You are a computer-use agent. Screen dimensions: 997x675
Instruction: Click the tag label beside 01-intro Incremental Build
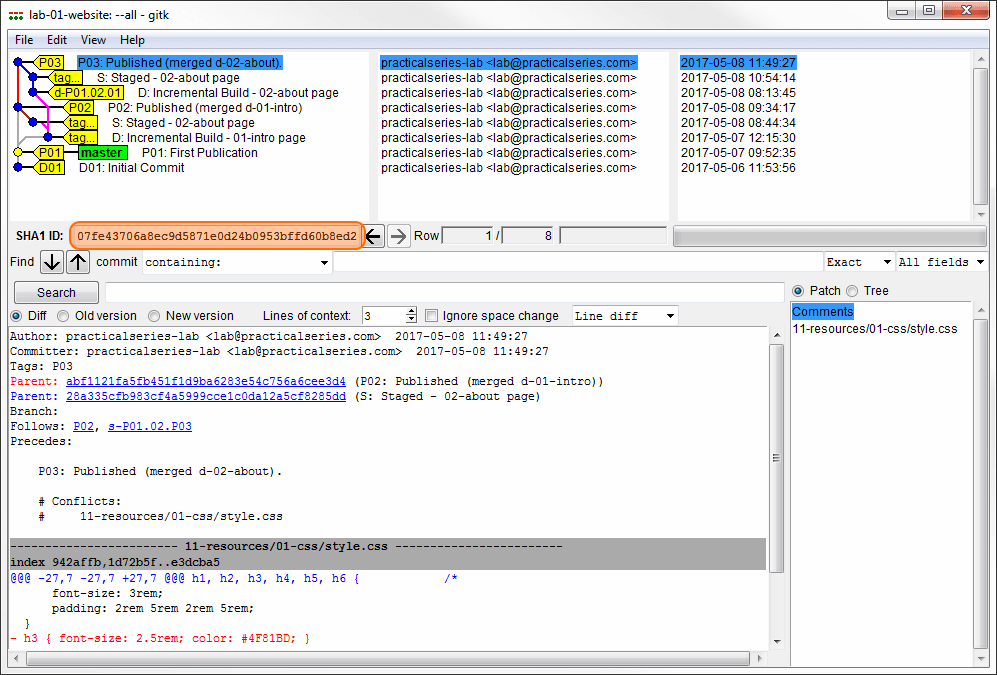pos(81,138)
